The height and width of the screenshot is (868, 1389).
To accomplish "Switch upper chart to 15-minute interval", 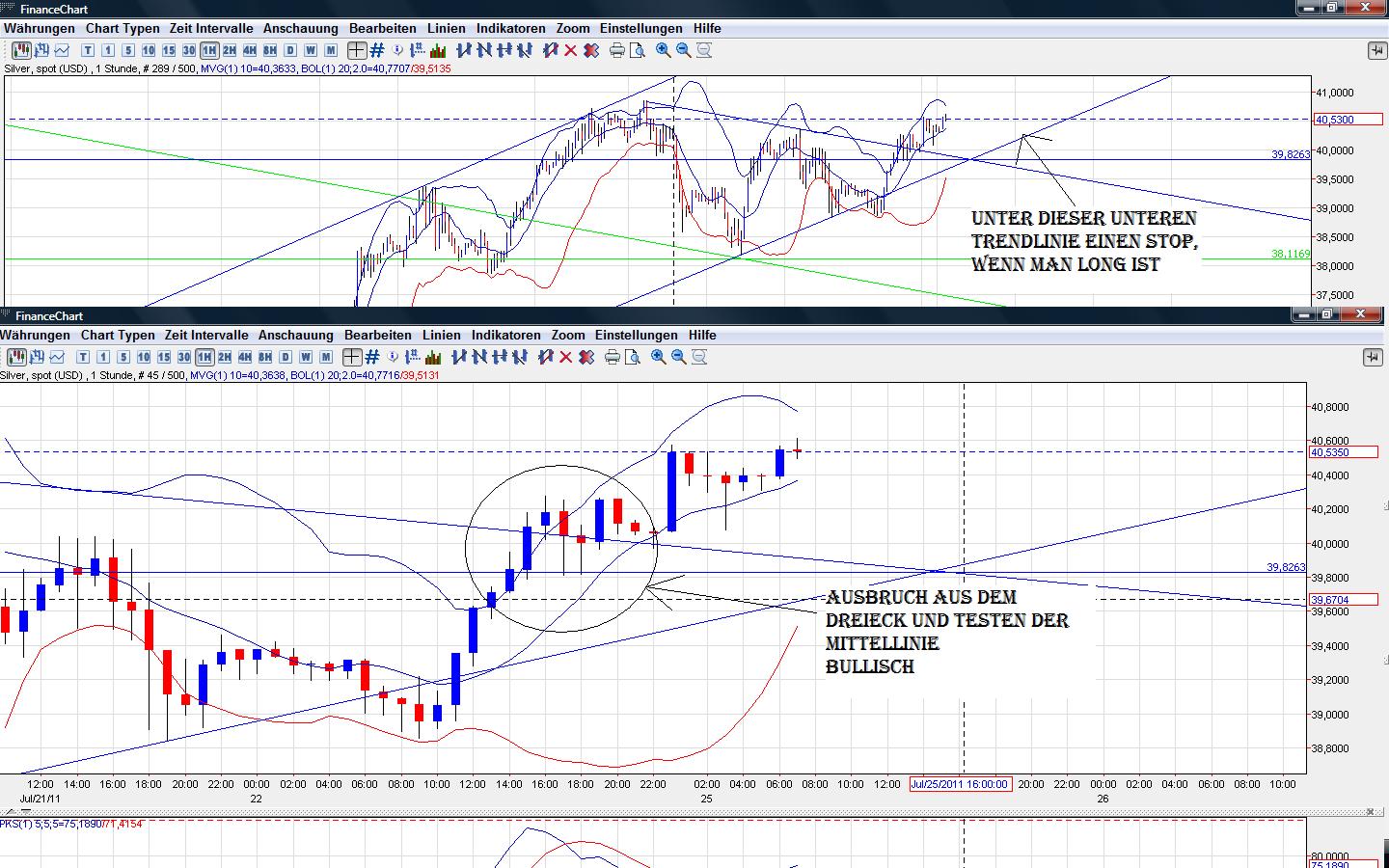I will click(169, 50).
